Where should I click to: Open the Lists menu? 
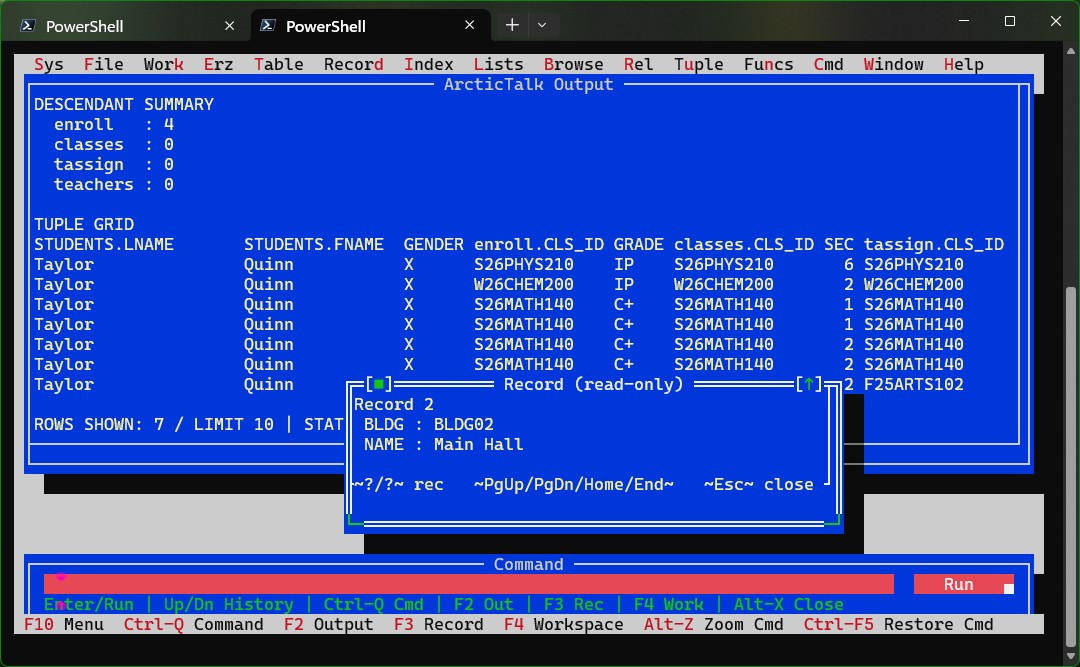pos(498,65)
